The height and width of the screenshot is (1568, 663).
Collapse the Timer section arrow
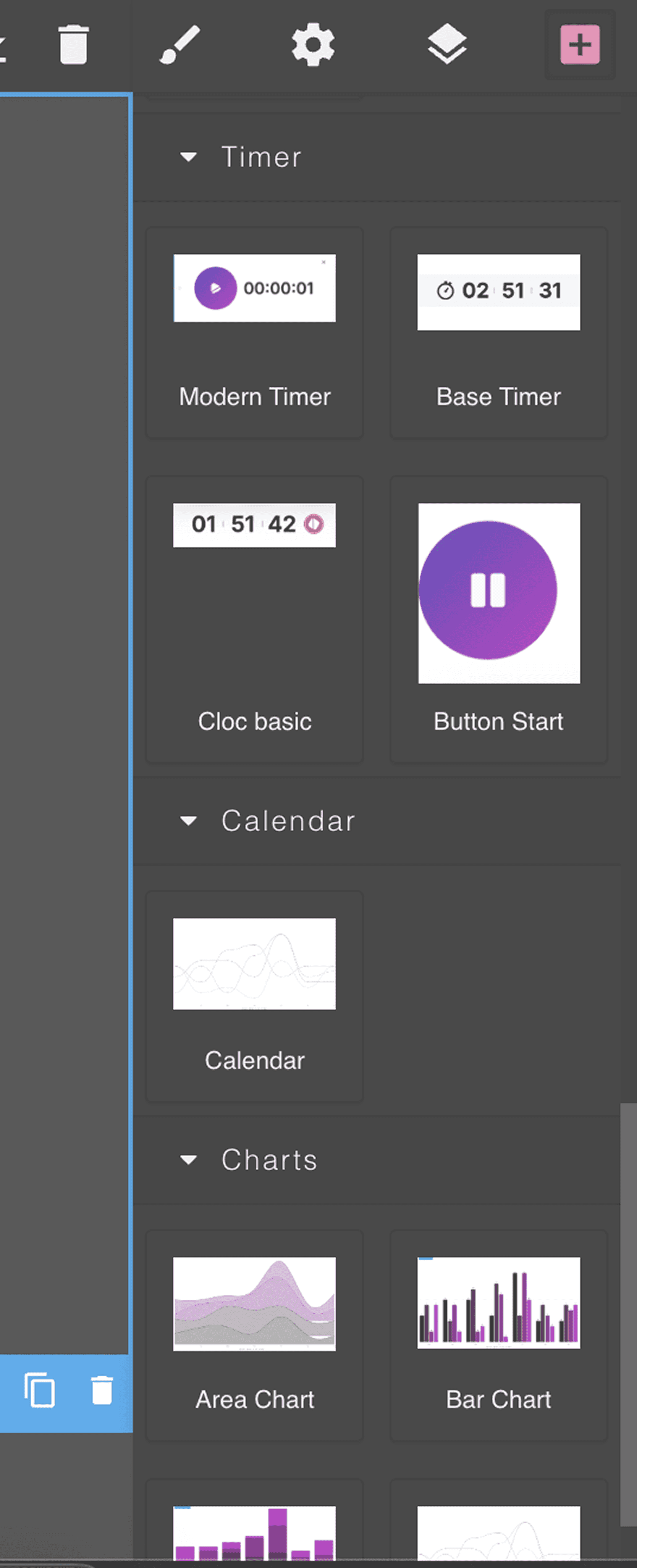pyautogui.click(x=189, y=157)
